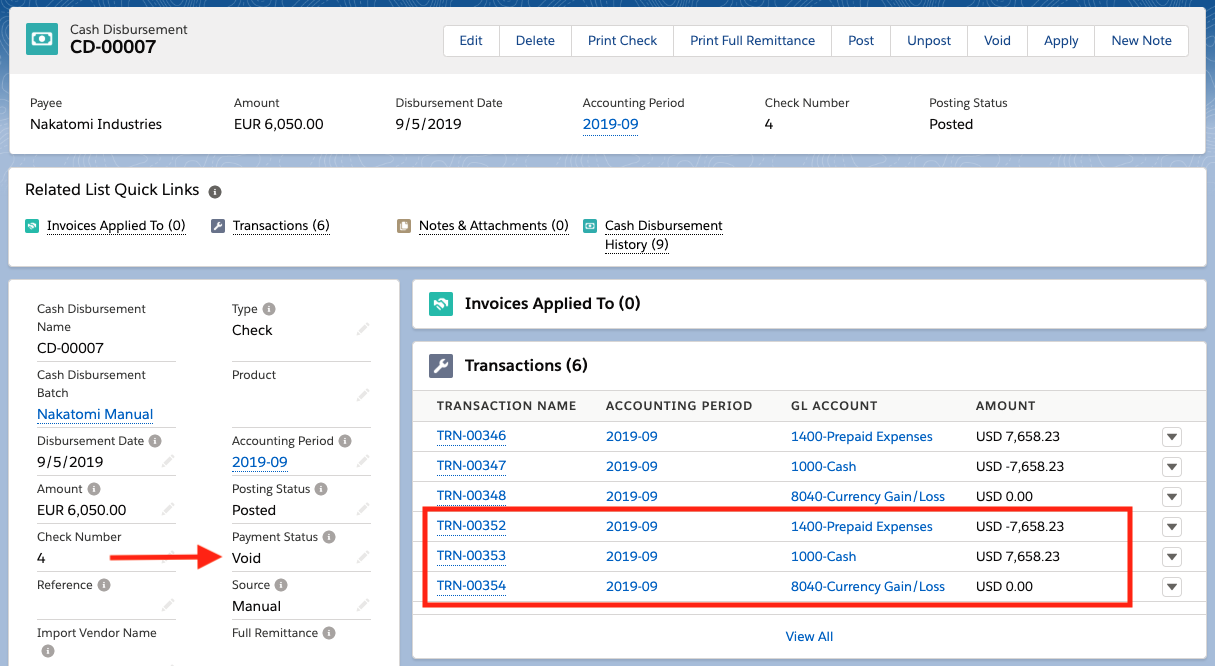The width and height of the screenshot is (1215, 666).
Task: Click the info icon next to Reference
Action: 104,585
